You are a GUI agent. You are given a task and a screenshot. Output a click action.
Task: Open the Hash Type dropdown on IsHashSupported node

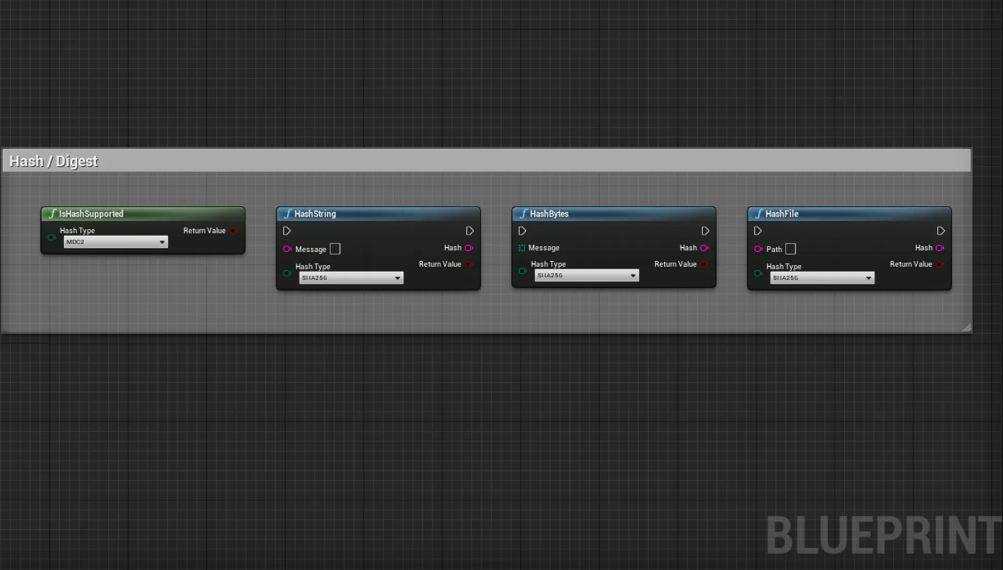pos(116,242)
